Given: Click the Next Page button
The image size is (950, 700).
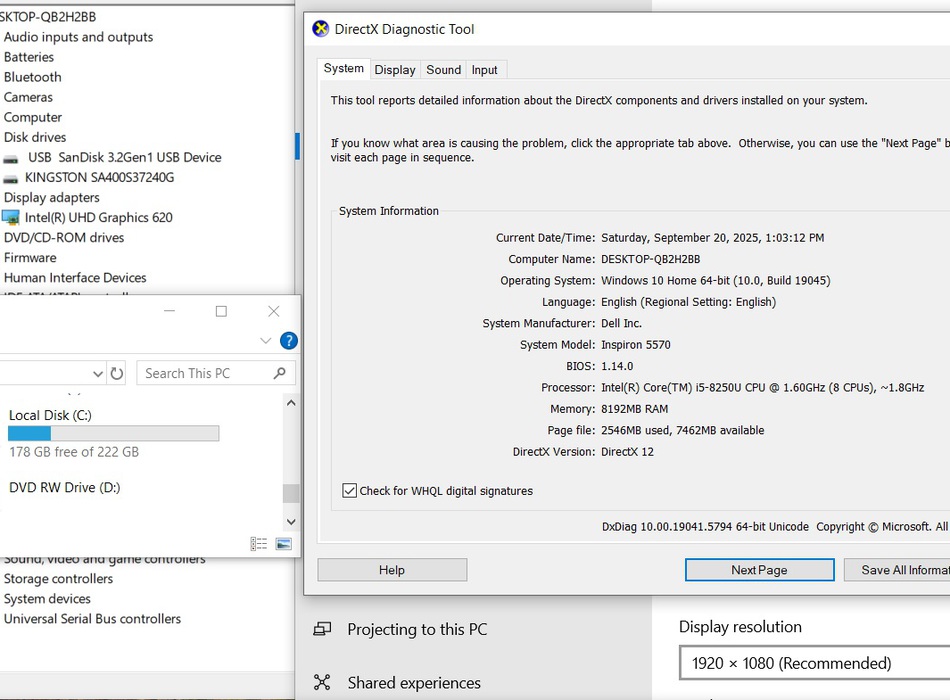Looking at the screenshot, I should pos(759,570).
